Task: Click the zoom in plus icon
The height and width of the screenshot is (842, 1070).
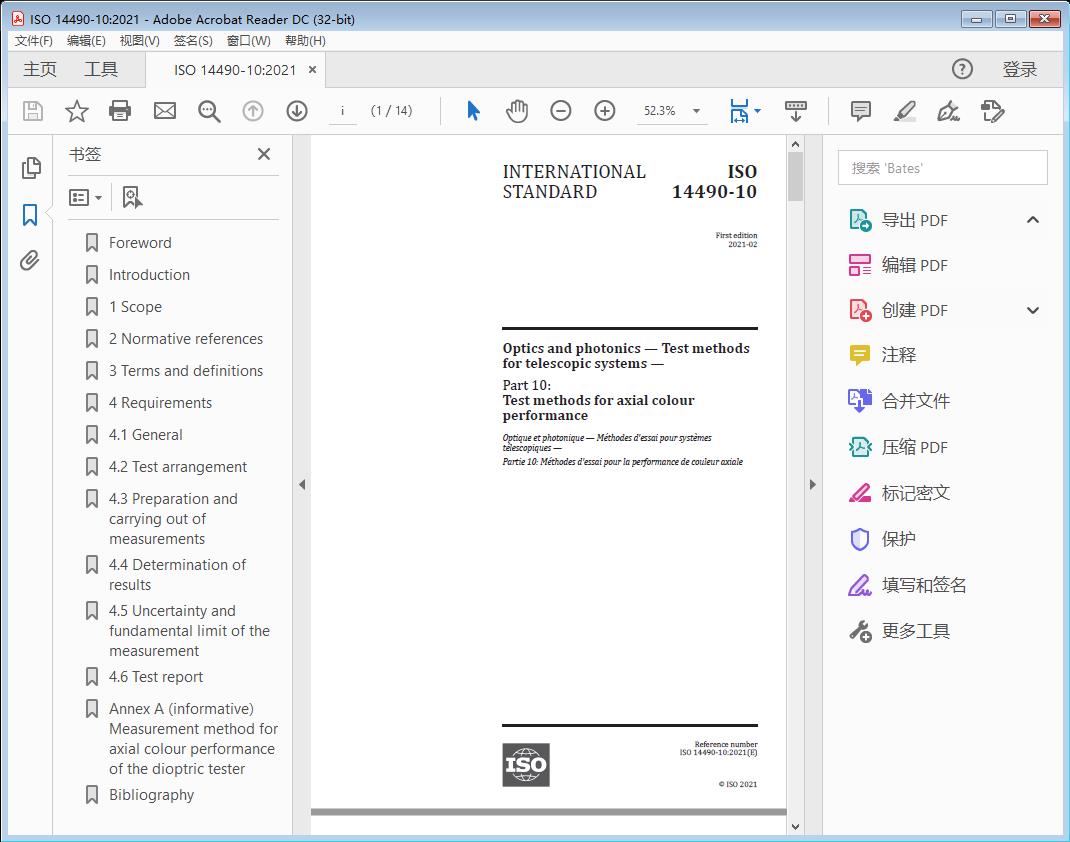Action: point(605,111)
